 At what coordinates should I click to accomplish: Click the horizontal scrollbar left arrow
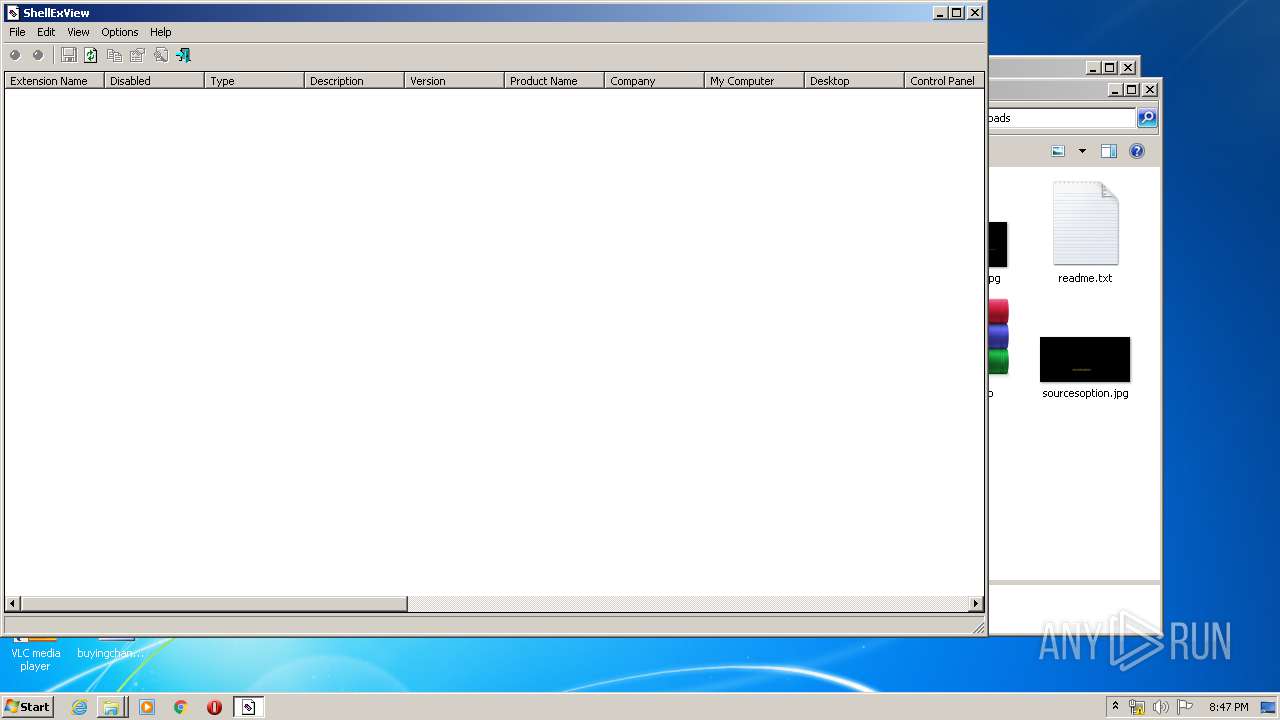click(x=13, y=604)
